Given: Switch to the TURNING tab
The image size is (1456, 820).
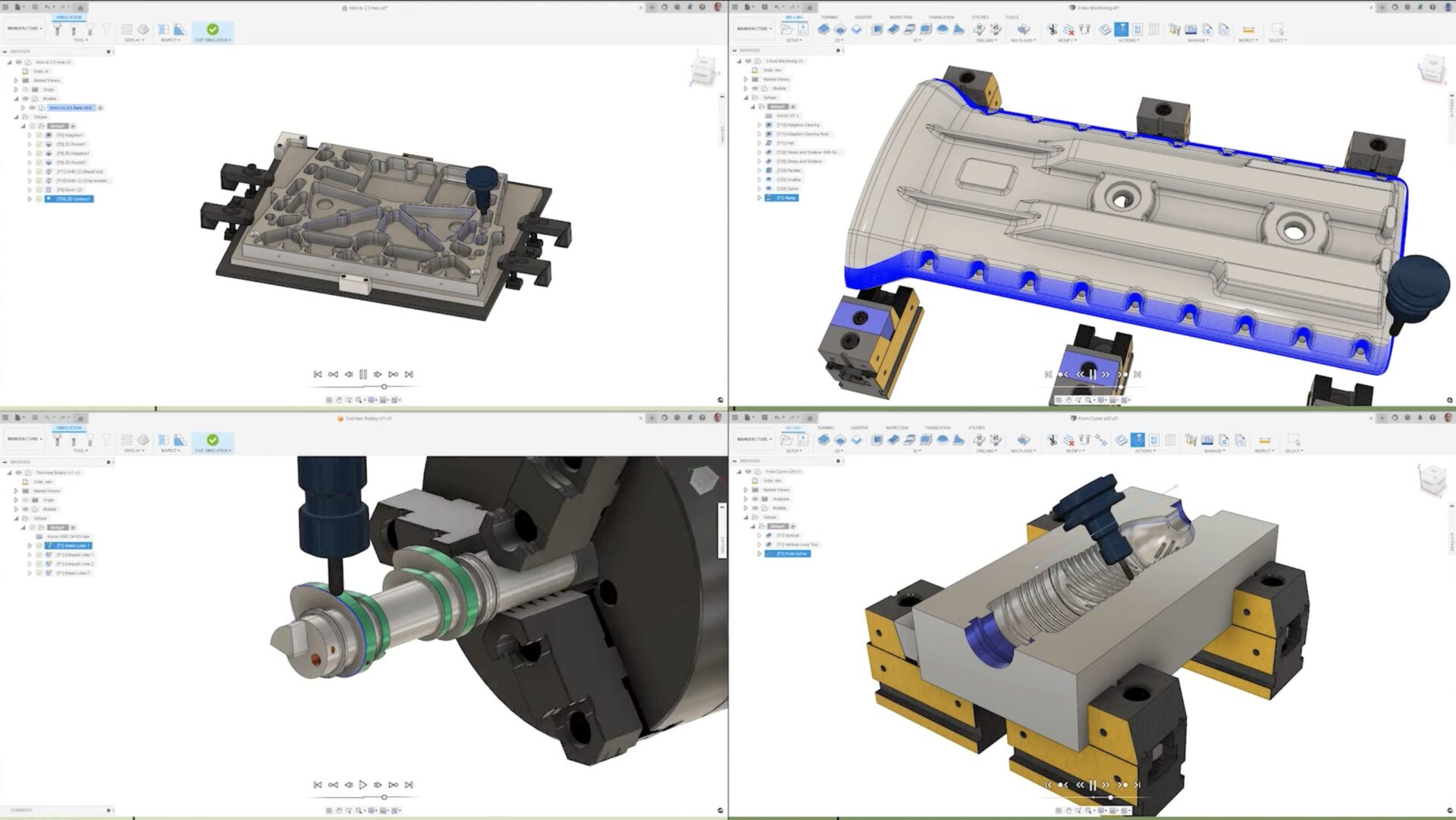Looking at the screenshot, I should click(x=830, y=17).
